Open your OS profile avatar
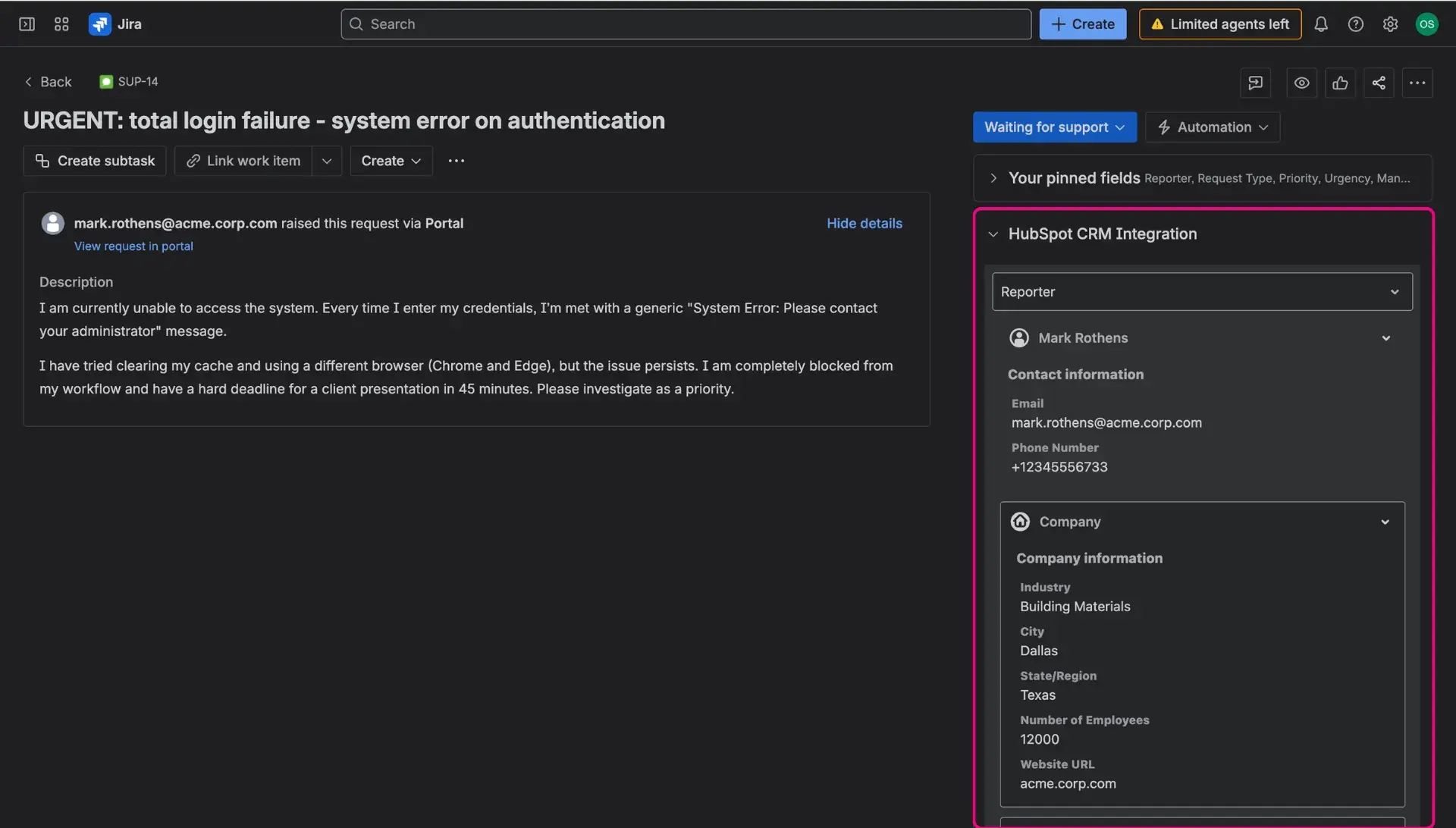The image size is (1456, 828). pyautogui.click(x=1426, y=24)
